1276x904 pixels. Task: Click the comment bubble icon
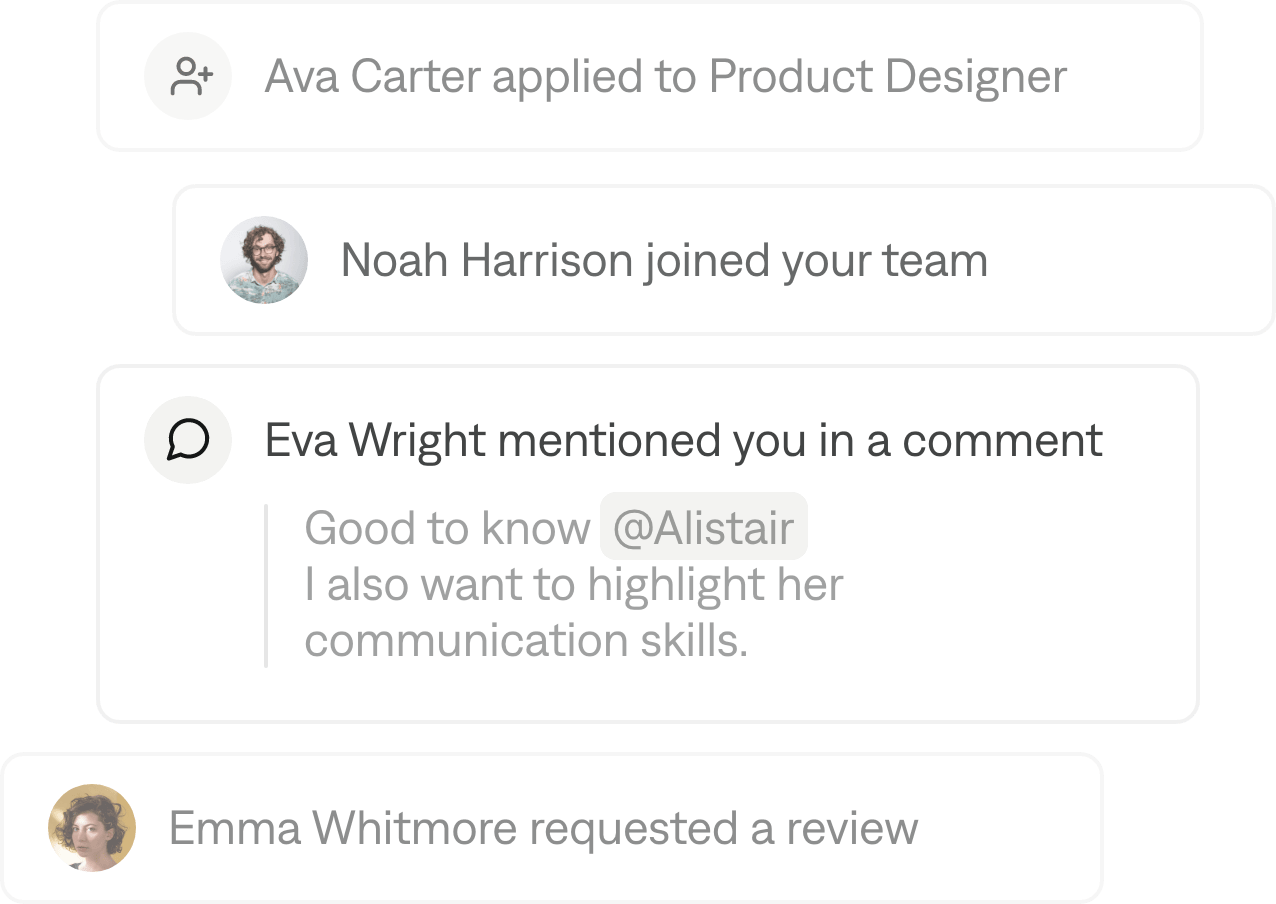[188, 440]
